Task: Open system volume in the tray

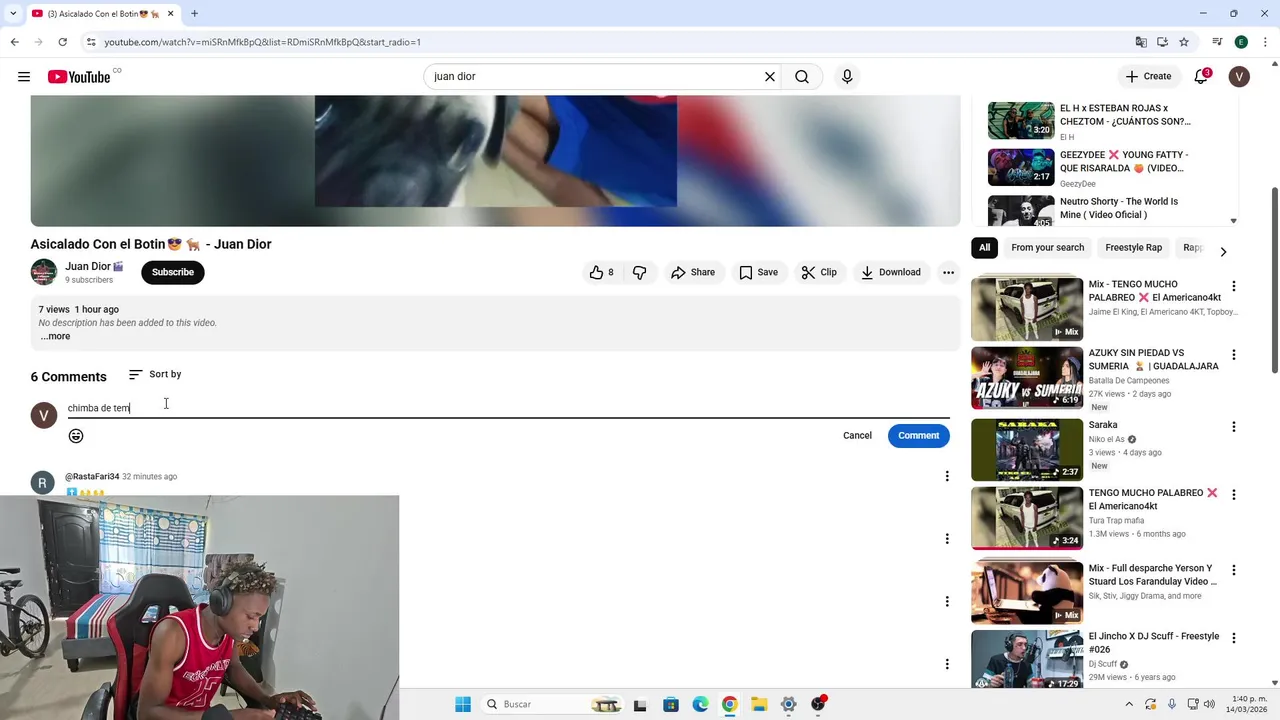Action: pyautogui.click(x=1209, y=704)
